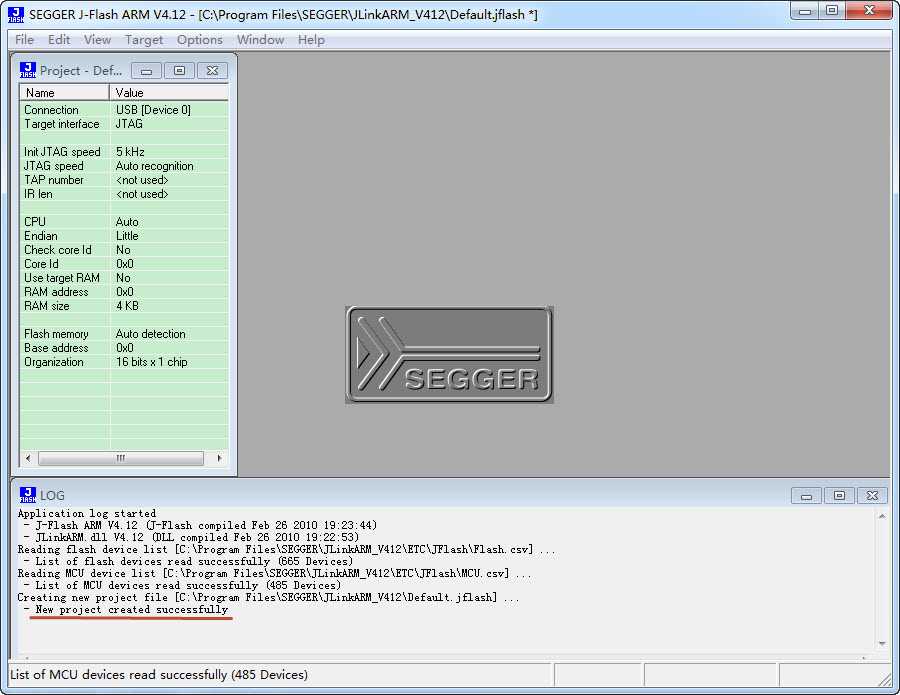The image size is (900, 695).
Task: Click the '5 kHz' value
Action: coord(130,152)
